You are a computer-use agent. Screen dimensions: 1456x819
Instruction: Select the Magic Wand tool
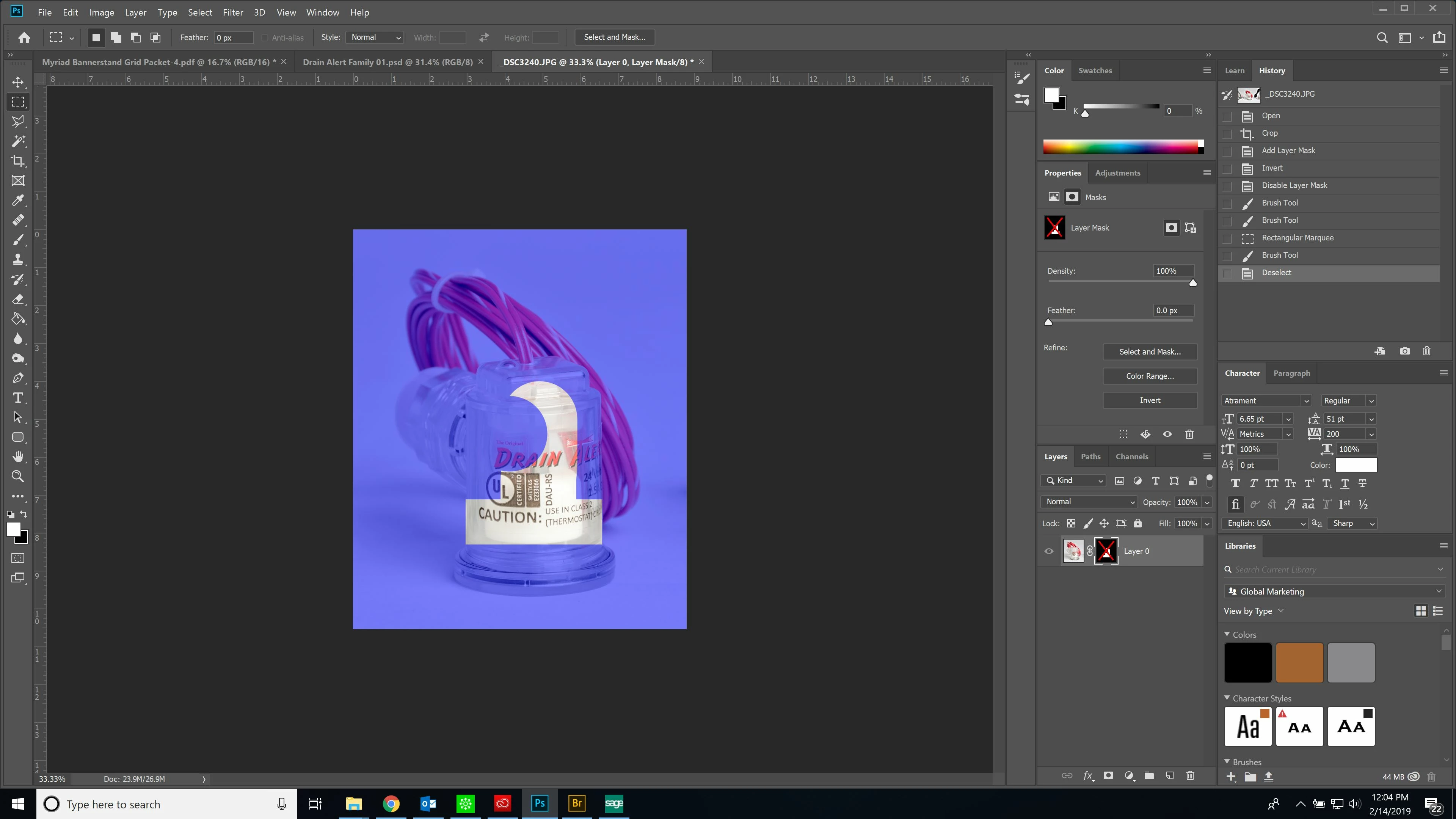[x=18, y=141]
